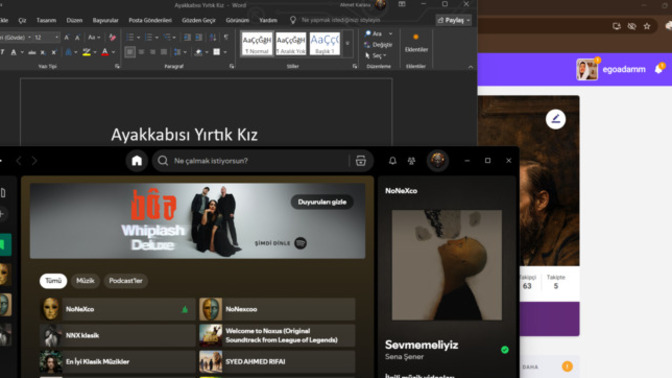Click the Sevmemeliyiz album cover art
This screenshot has height=378, width=672.
tap(447, 265)
